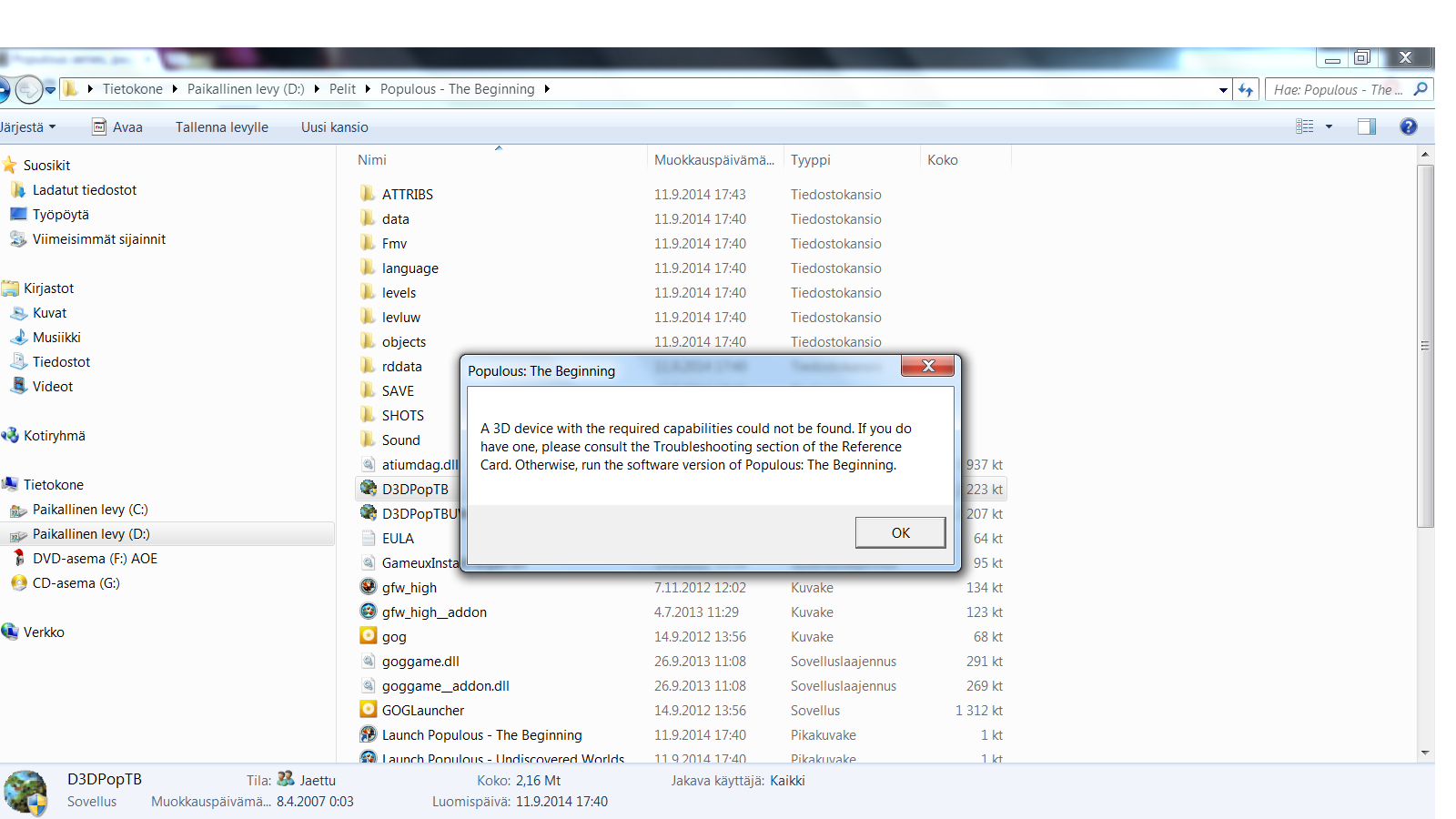
Task: Select the D3DPopTBU application icon
Action: tap(368, 513)
